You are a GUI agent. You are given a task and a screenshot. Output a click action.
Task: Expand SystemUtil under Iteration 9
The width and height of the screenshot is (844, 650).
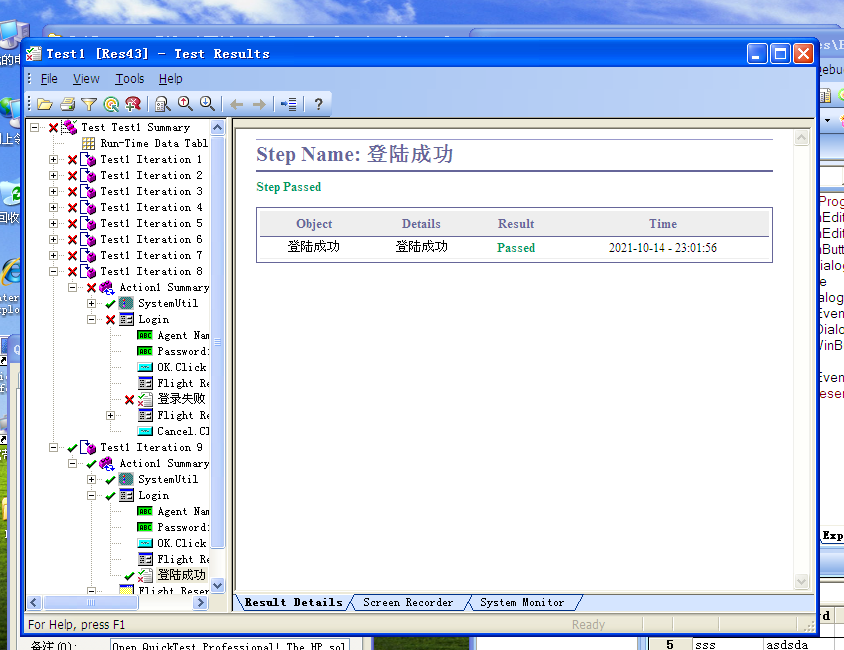point(92,479)
